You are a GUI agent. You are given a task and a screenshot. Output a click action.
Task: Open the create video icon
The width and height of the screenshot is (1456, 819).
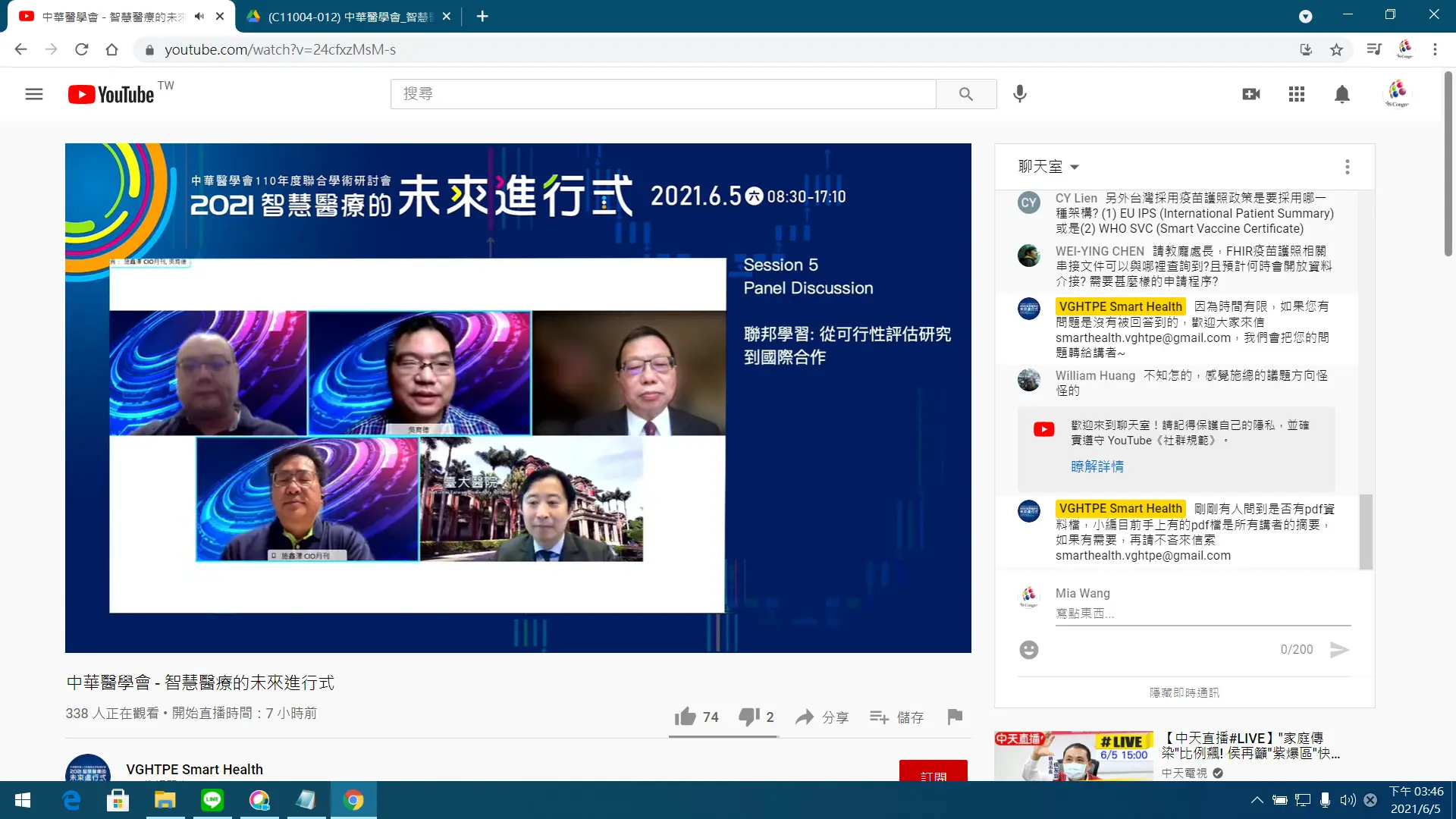pos(1251,93)
